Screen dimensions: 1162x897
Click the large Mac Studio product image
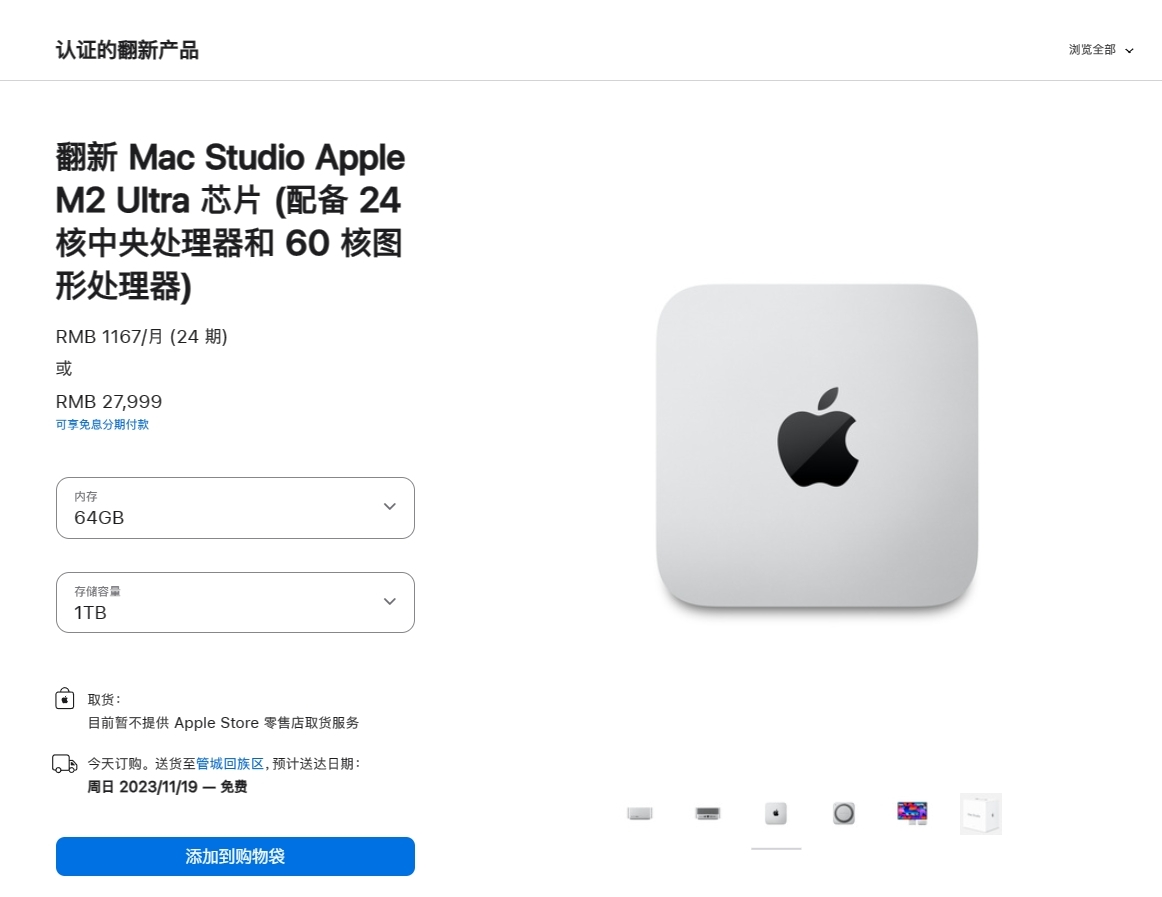pyautogui.click(x=816, y=446)
